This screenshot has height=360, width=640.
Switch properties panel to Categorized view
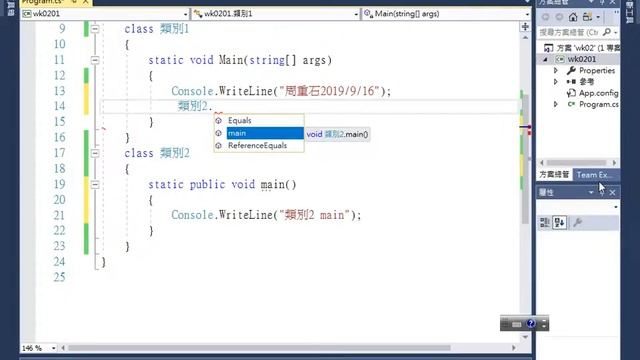(545, 222)
